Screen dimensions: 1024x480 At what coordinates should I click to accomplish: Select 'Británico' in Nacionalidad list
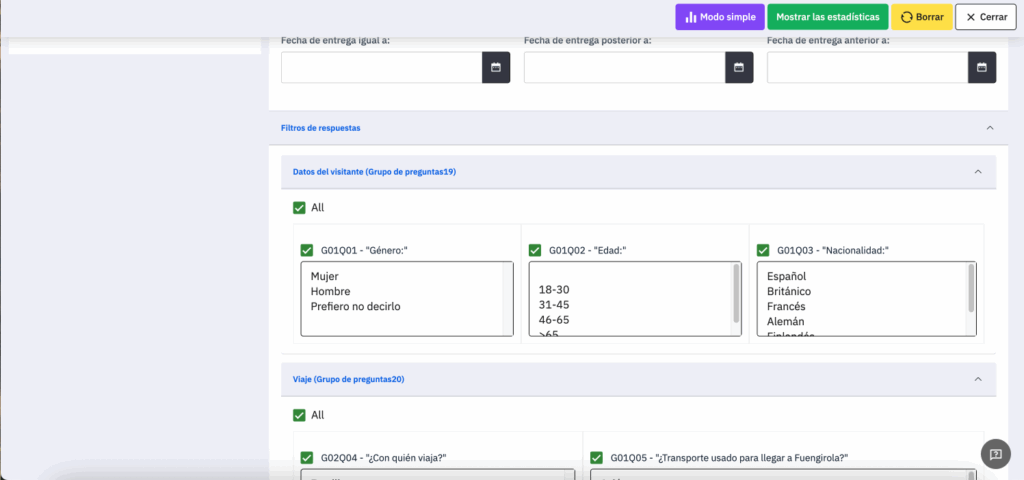(x=789, y=291)
